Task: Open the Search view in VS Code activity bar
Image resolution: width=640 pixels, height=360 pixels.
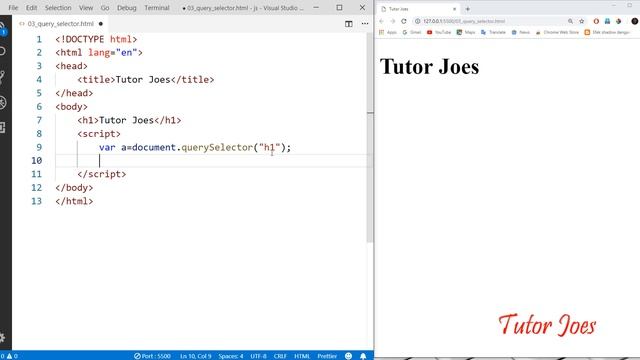Action: (x=3, y=51)
